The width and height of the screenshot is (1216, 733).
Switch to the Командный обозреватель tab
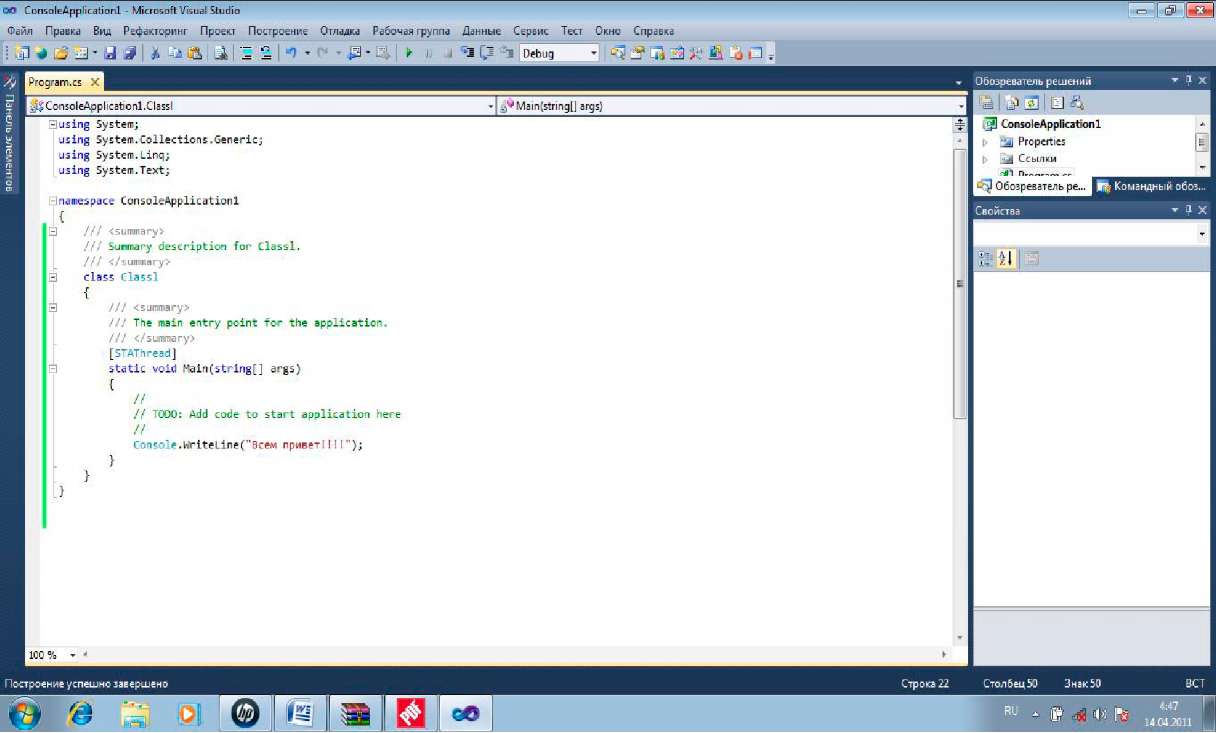click(1154, 186)
